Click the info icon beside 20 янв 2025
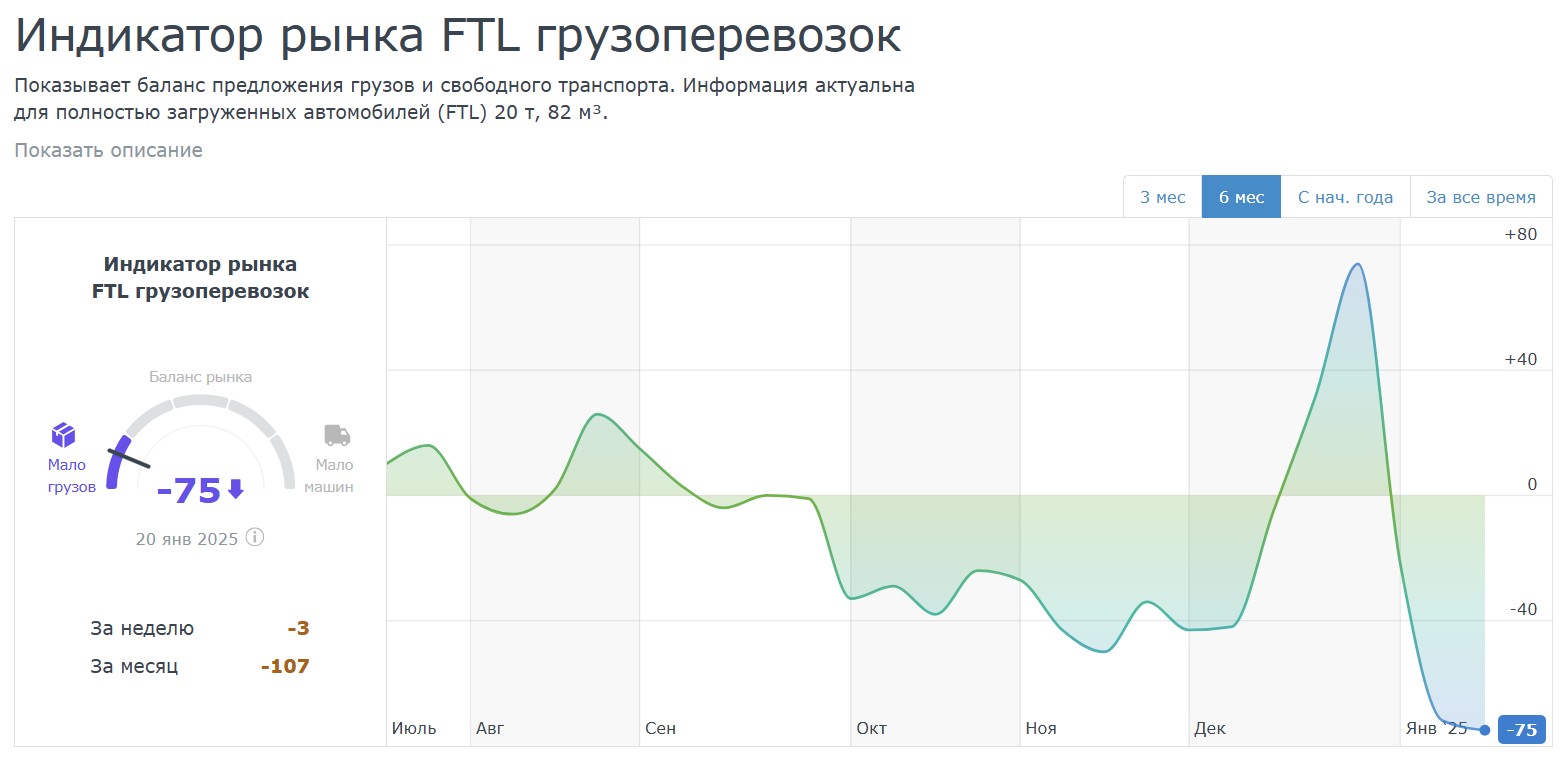 pos(255,538)
